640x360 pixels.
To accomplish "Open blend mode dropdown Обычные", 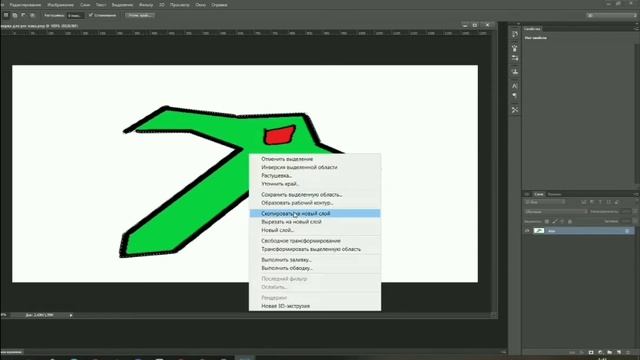I will point(556,211).
